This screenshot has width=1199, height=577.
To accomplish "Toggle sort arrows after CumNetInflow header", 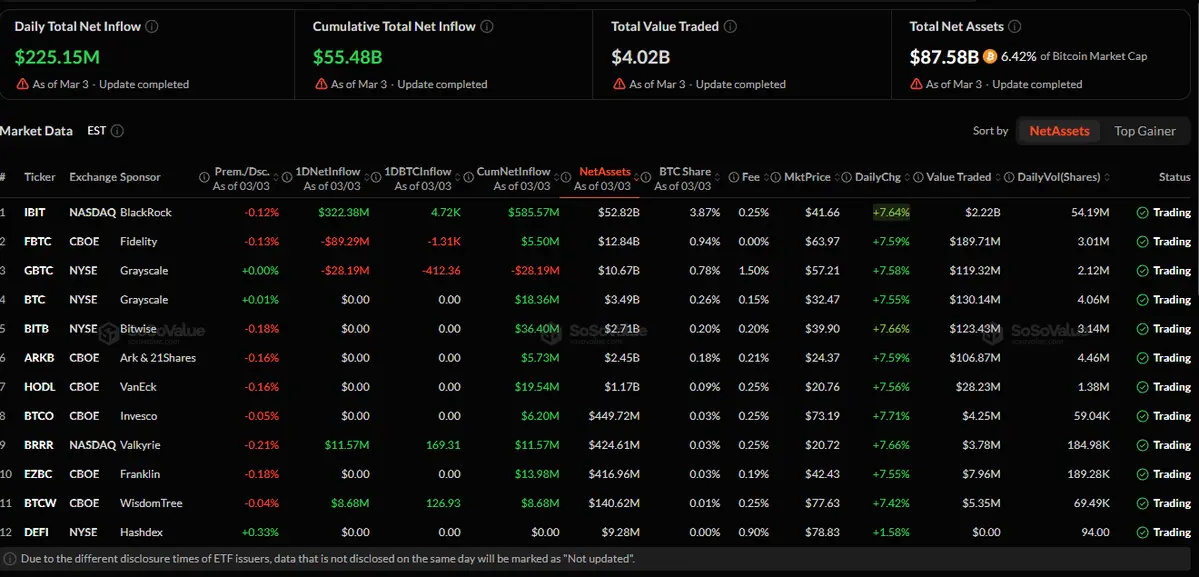I will pyautogui.click(x=557, y=177).
